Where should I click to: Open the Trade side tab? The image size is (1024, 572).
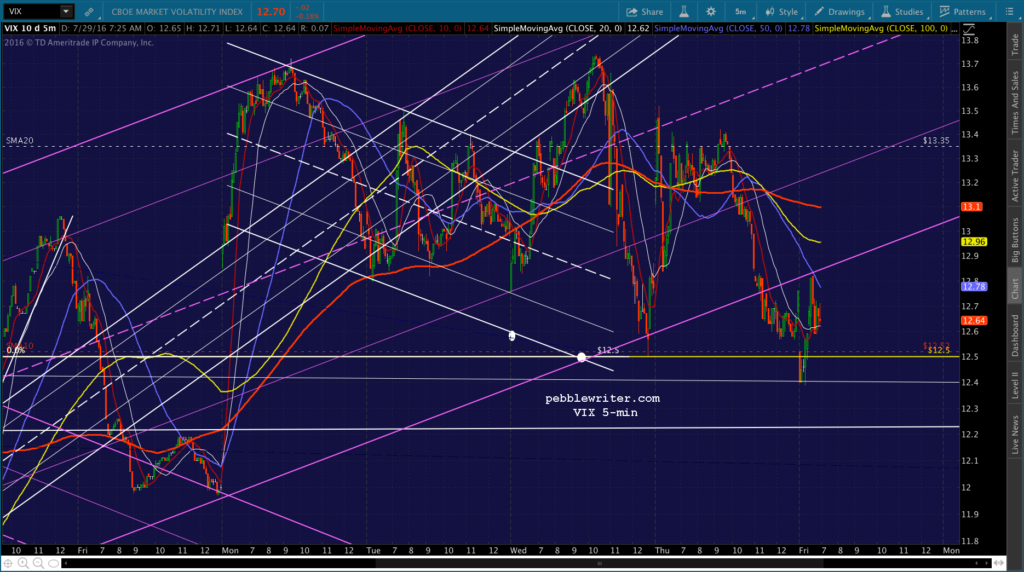pos(1015,44)
